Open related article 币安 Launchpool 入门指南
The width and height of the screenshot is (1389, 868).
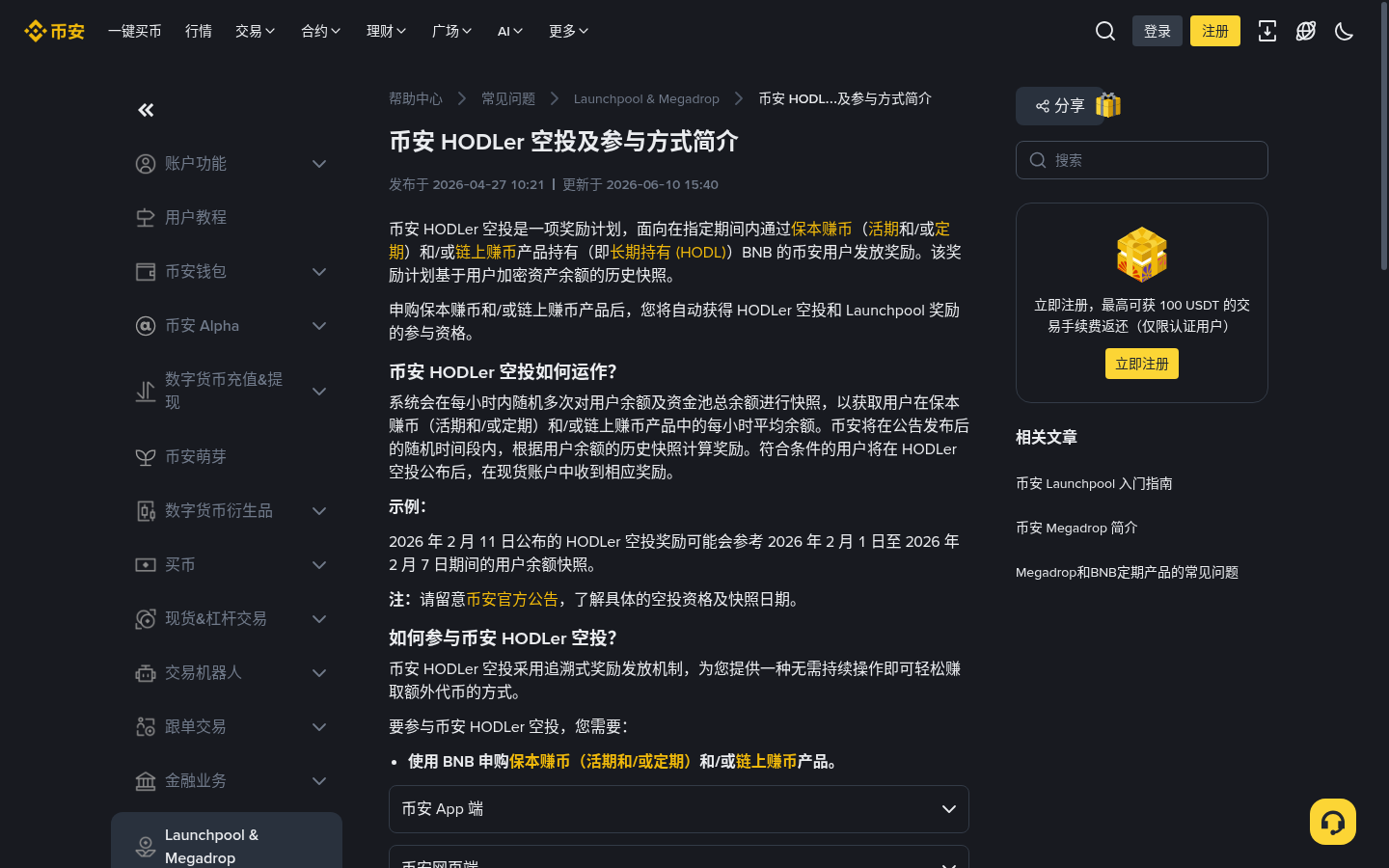tap(1094, 483)
